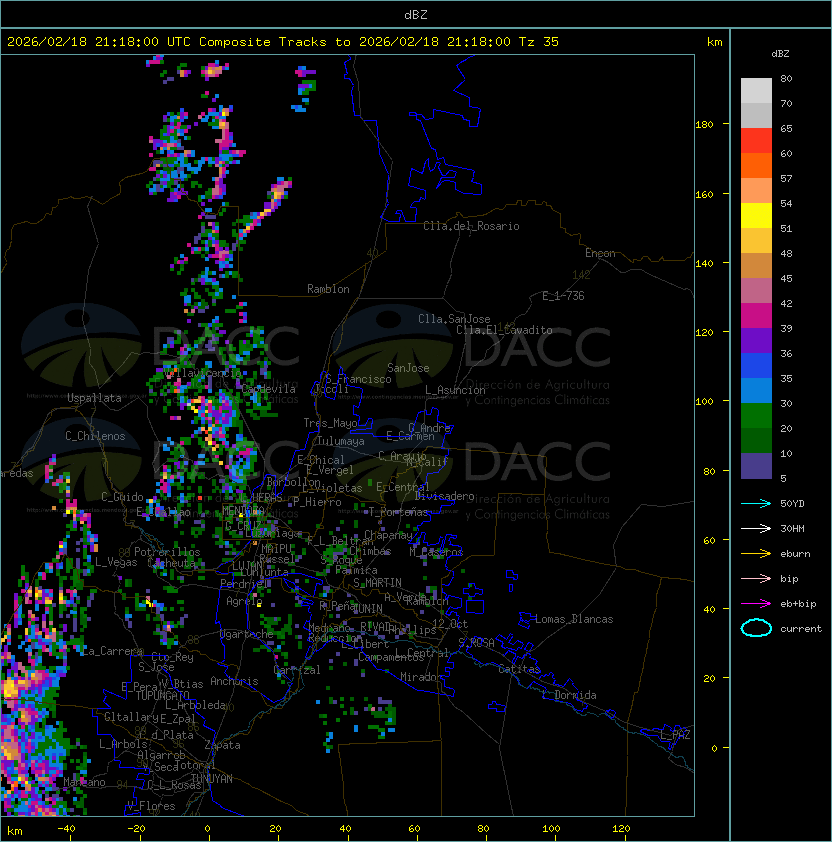Select the red 65–60 dBZ color band
Image resolution: width=832 pixels, height=842 pixels.
(756, 141)
